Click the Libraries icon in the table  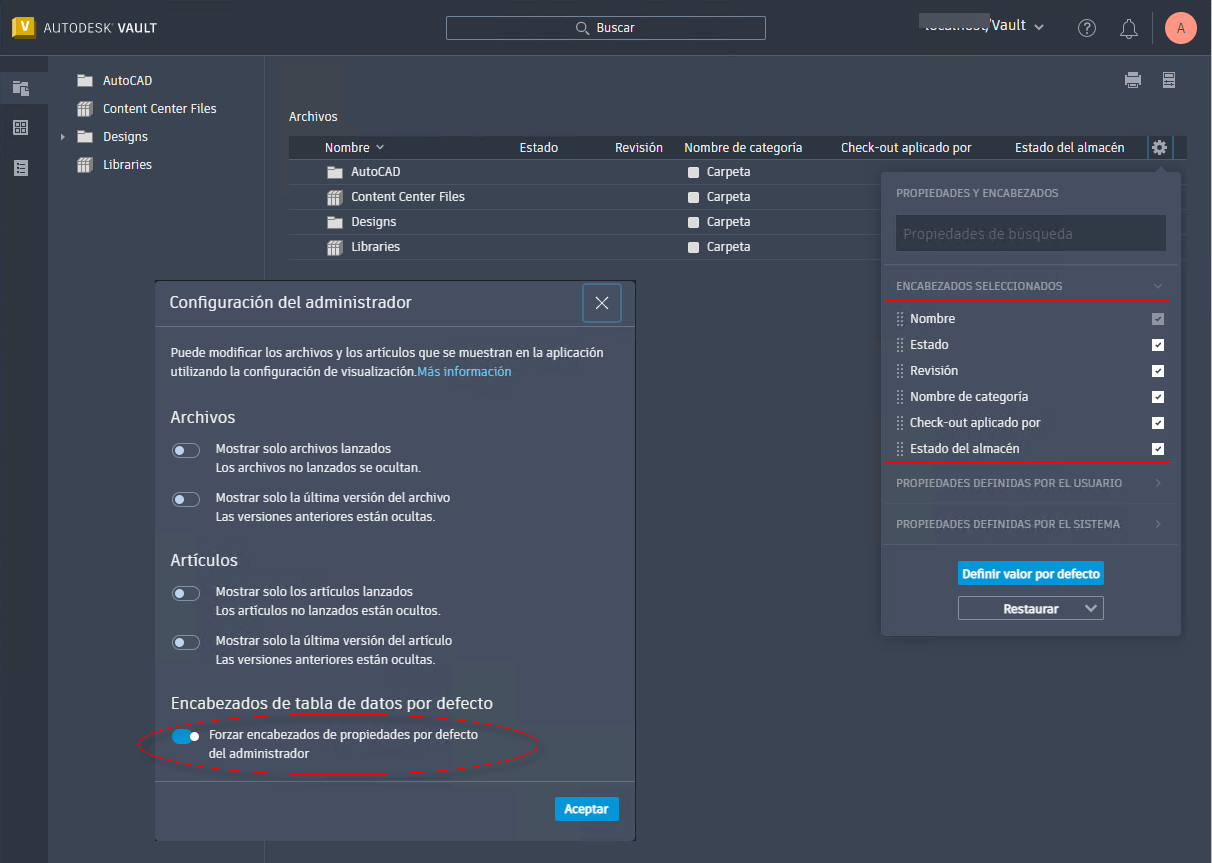[x=335, y=247]
